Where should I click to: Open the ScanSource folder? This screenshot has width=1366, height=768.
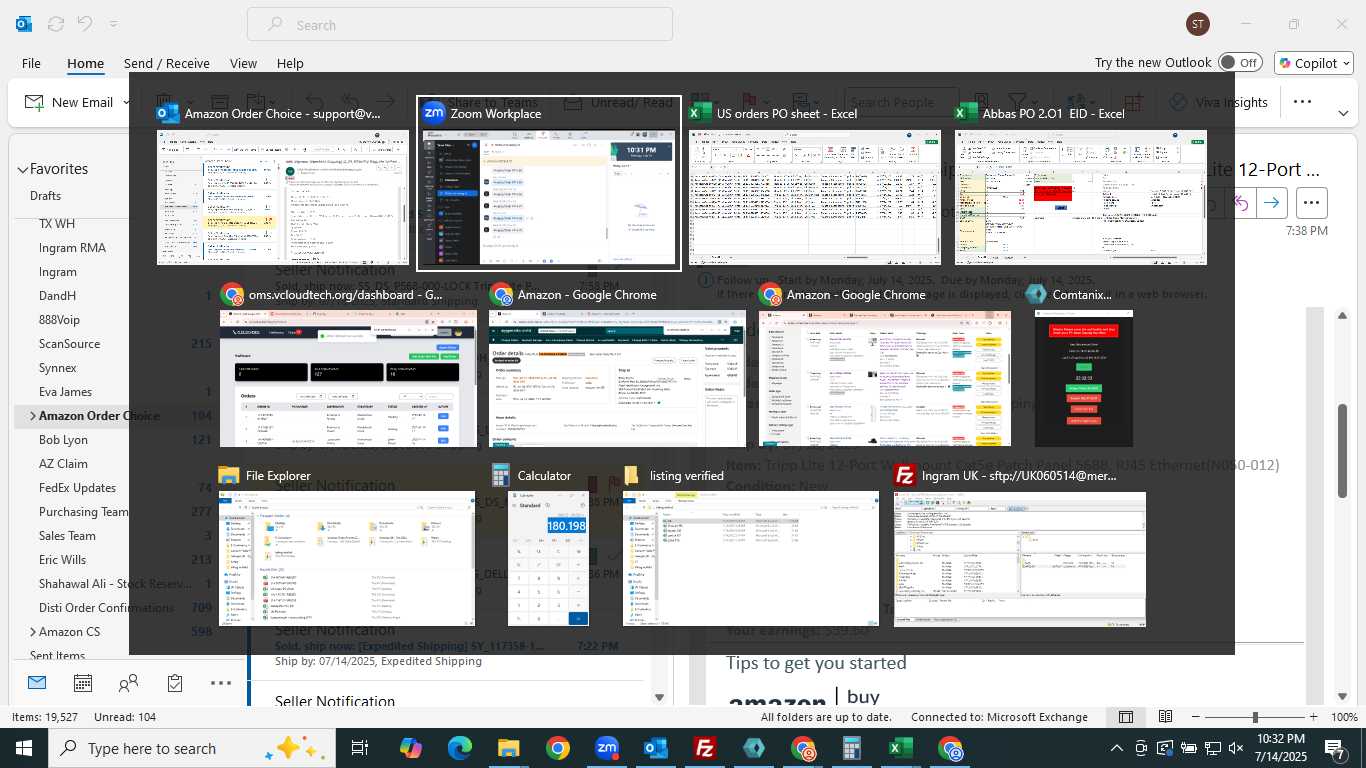click(69, 344)
